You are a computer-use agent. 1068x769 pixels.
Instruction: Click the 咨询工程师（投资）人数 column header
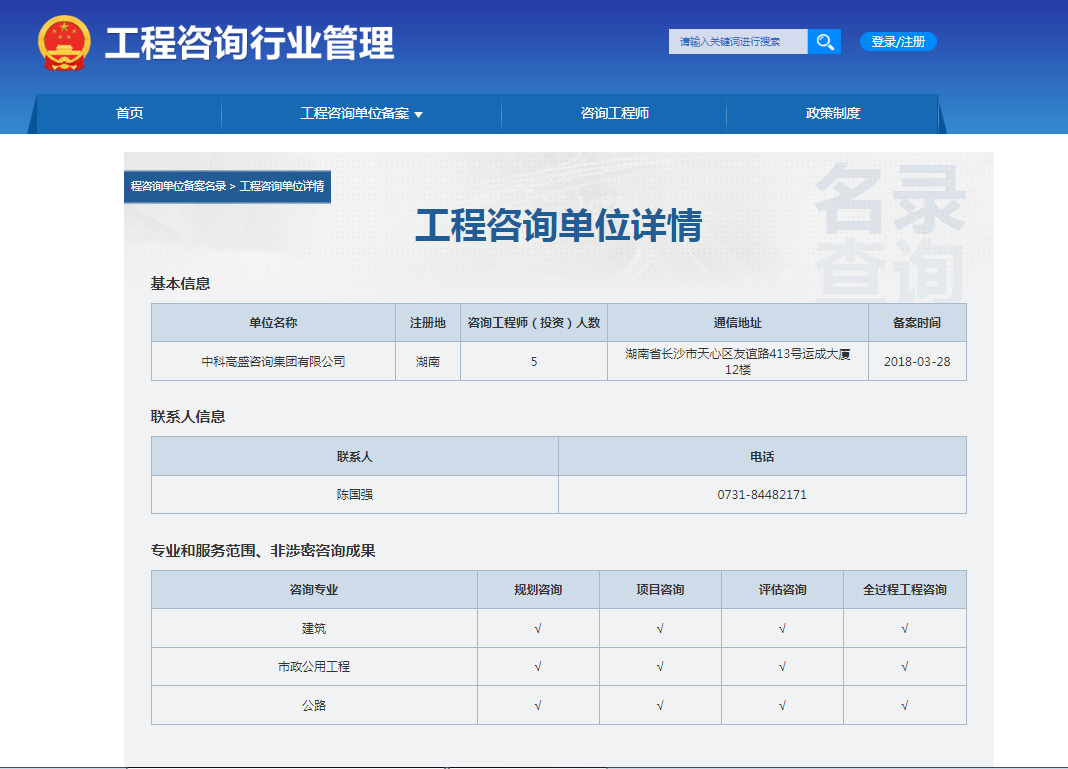[x=534, y=323]
